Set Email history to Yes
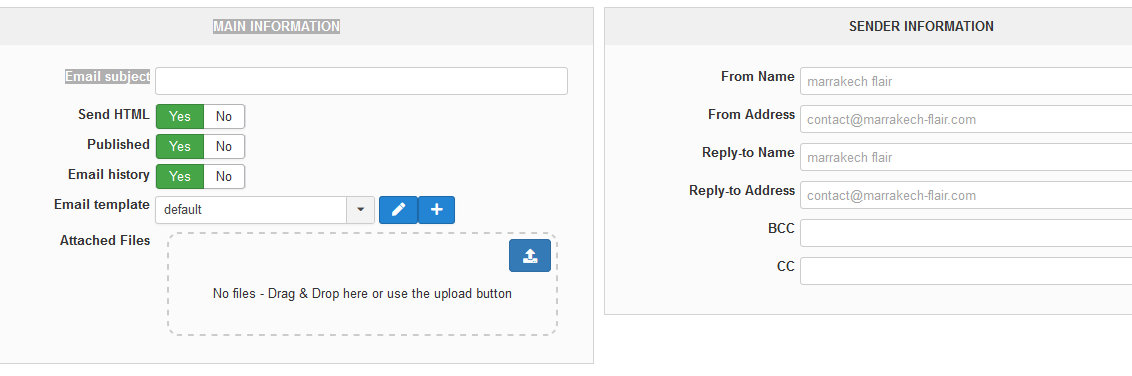This screenshot has width=1132, height=376. pyautogui.click(x=180, y=176)
